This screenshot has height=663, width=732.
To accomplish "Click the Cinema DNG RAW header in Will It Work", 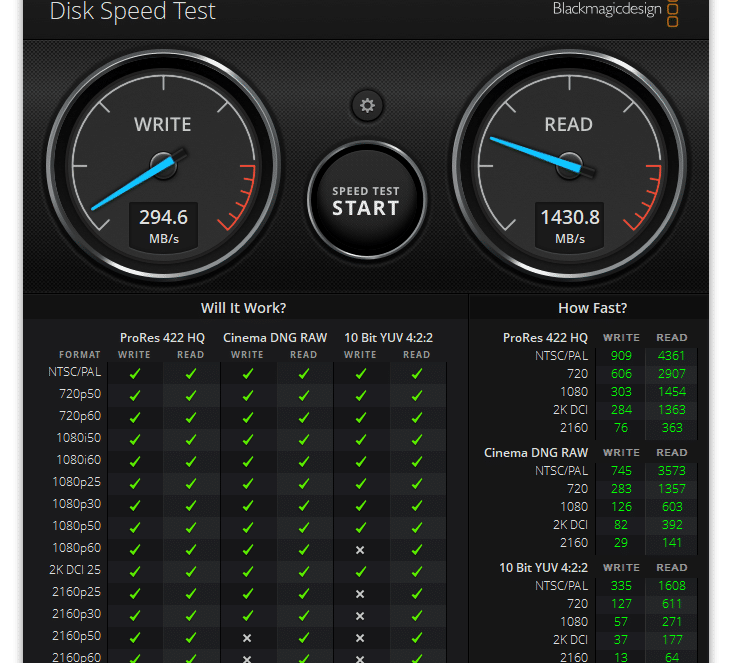I will [x=275, y=338].
